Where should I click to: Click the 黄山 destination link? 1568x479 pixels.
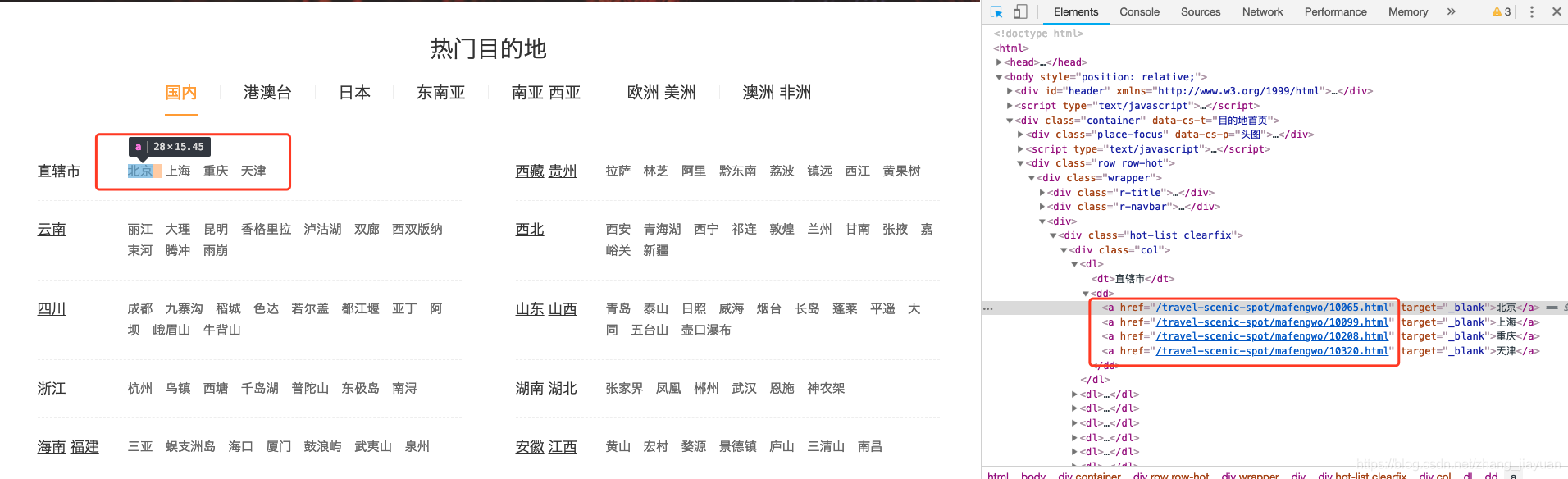[618, 446]
